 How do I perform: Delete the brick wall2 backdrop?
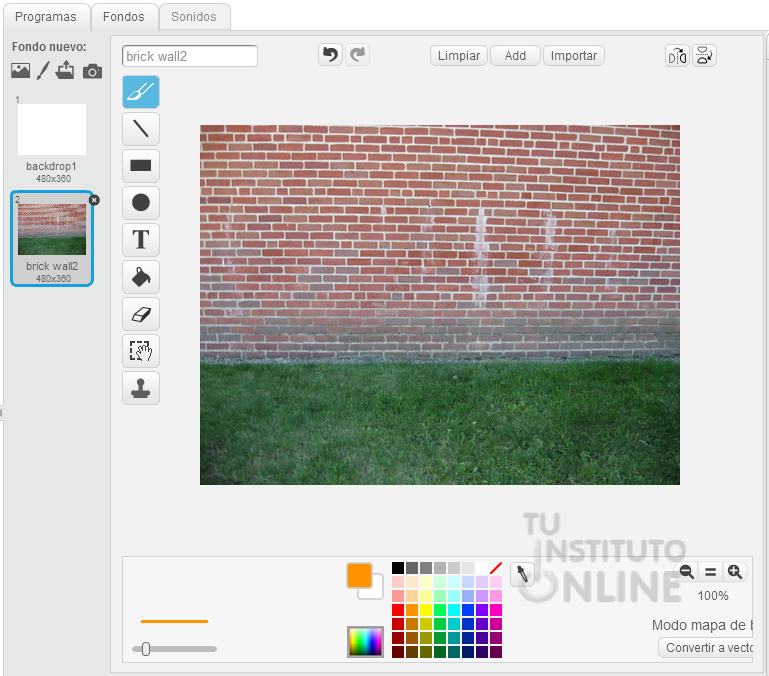(x=94, y=200)
